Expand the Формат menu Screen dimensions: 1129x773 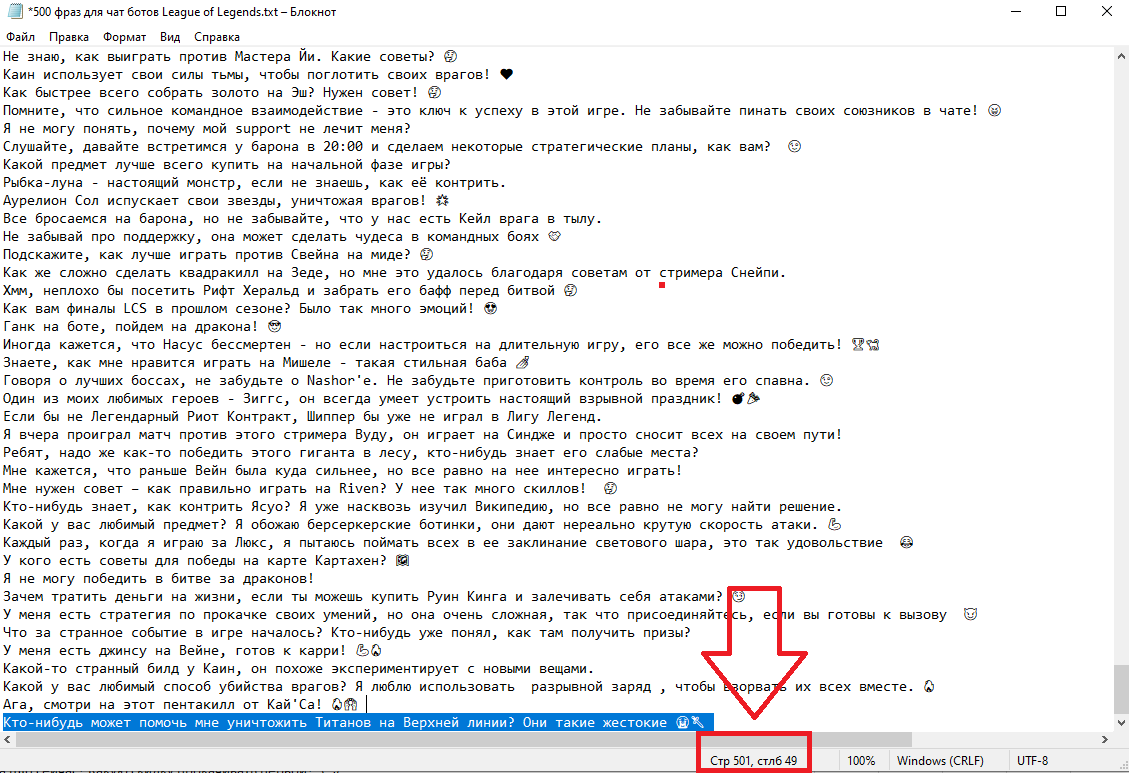(124, 37)
